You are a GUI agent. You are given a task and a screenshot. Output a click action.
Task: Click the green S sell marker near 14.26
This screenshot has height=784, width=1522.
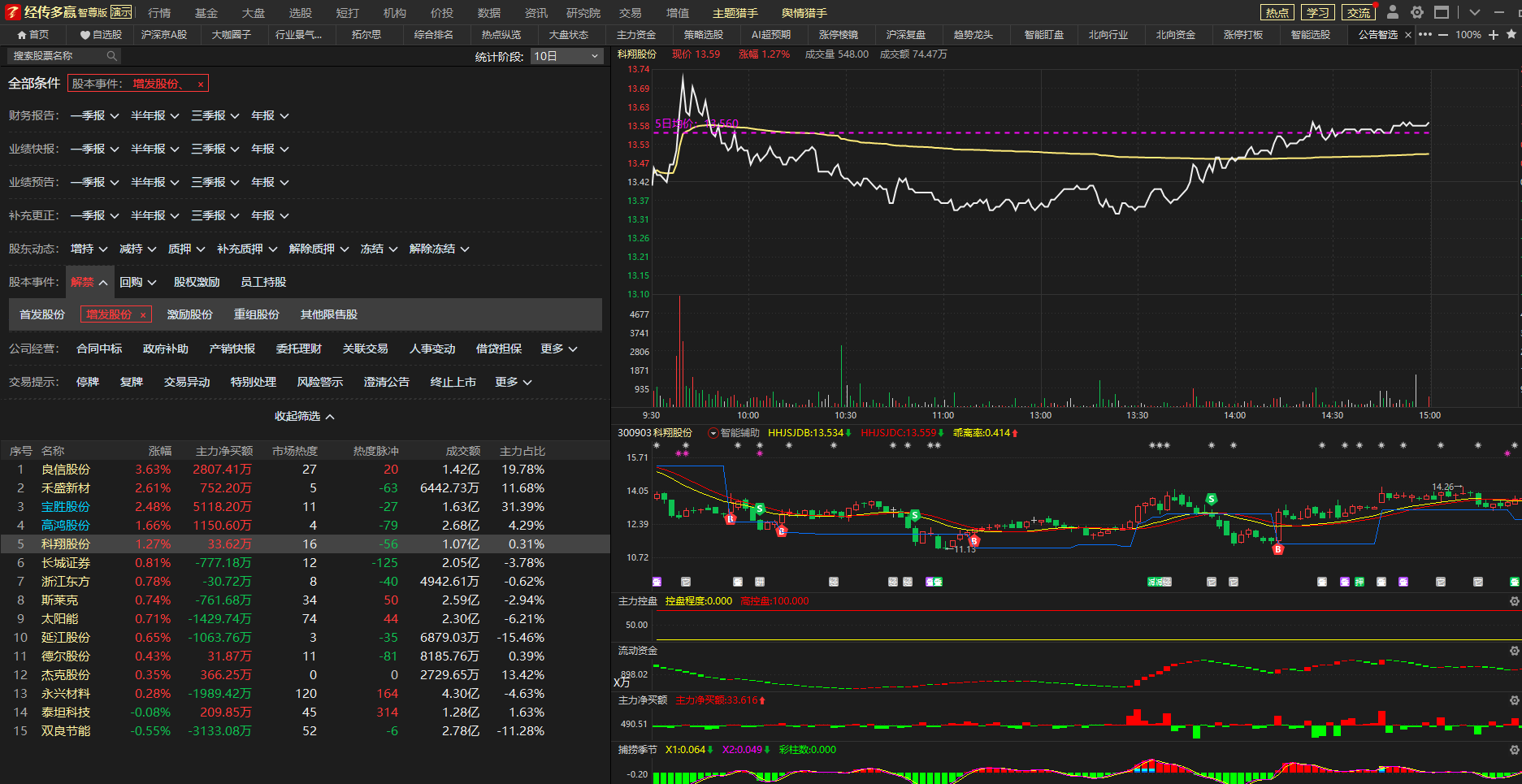click(x=1212, y=499)
